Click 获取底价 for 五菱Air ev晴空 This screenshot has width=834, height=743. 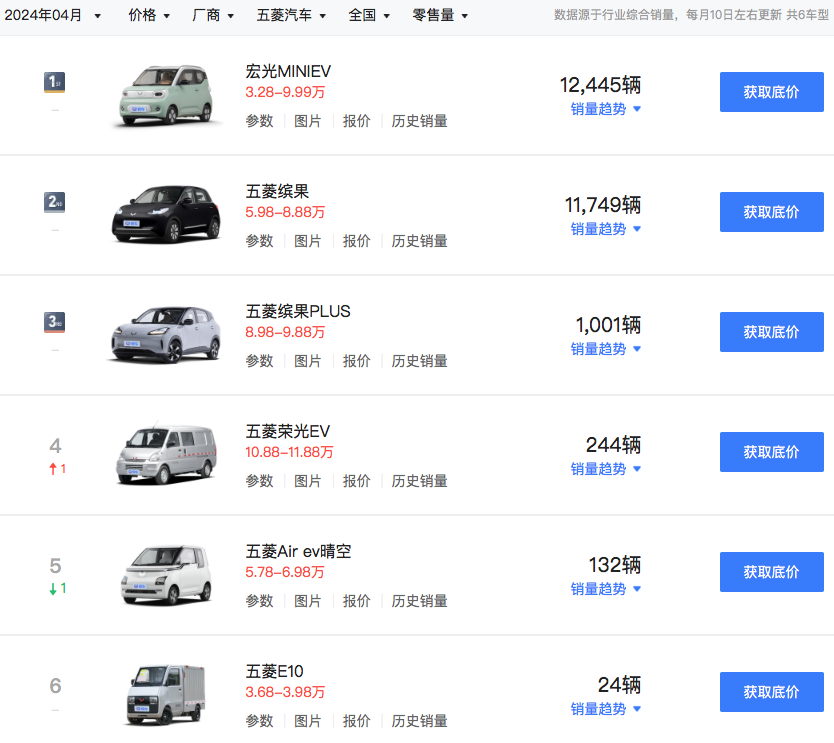pos(772,572)
